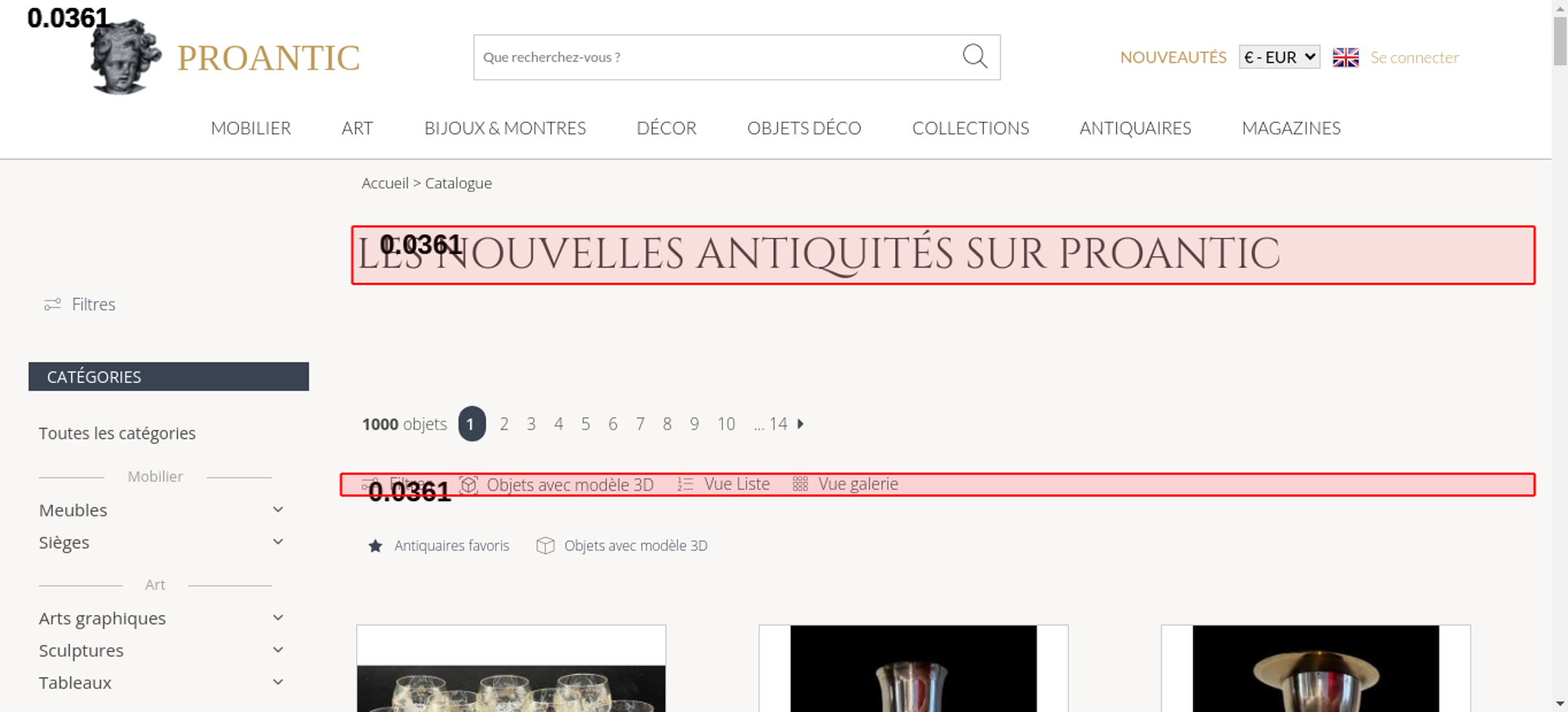The height and width of the screenshot is (712, 1568).
Task: Open the third product thumbnail
Action: click(1316, 668)
